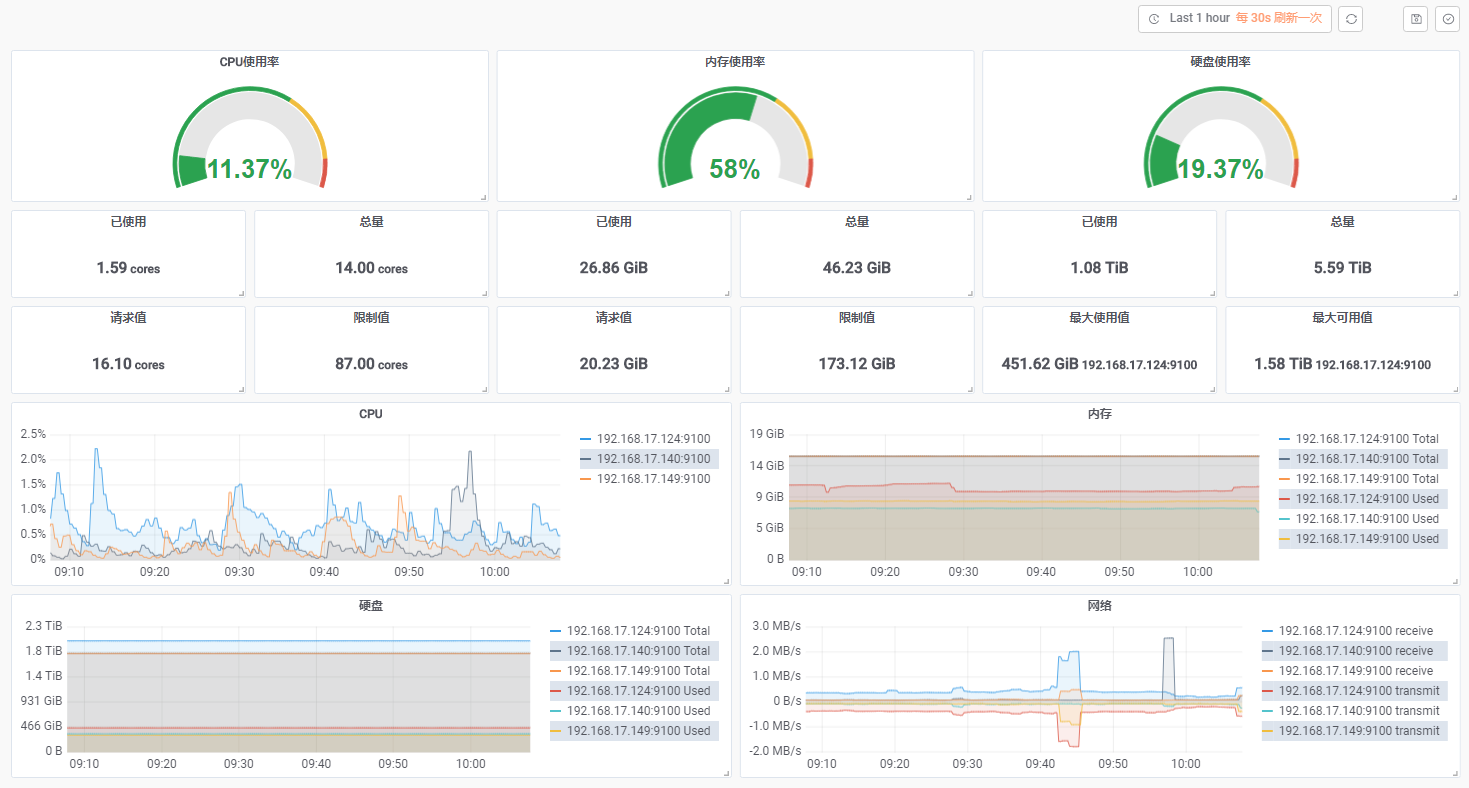The image size is (1469, 788).
Task: Open the Last 1 hour time range picker
Action: coord(1234,19)
